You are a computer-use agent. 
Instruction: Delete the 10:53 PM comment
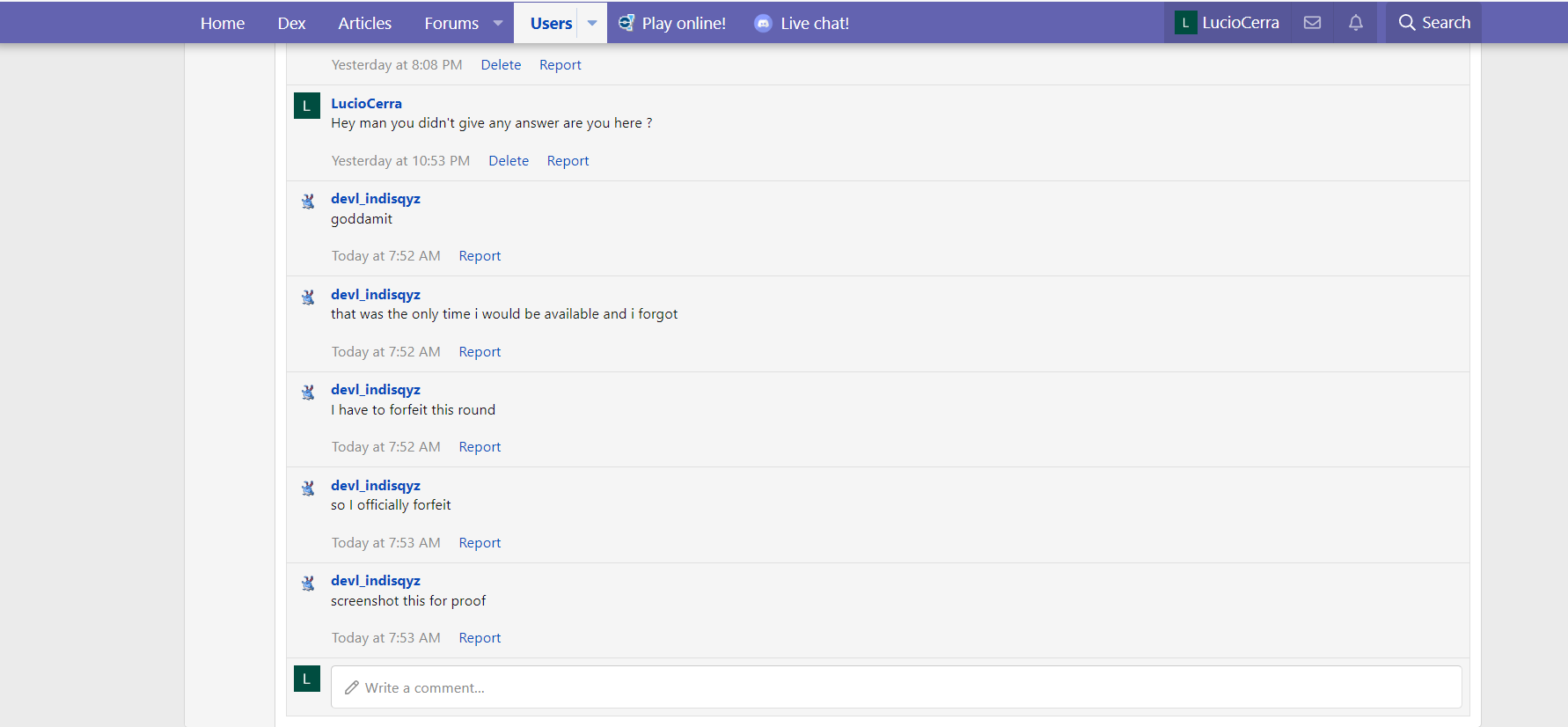point(509,161)
